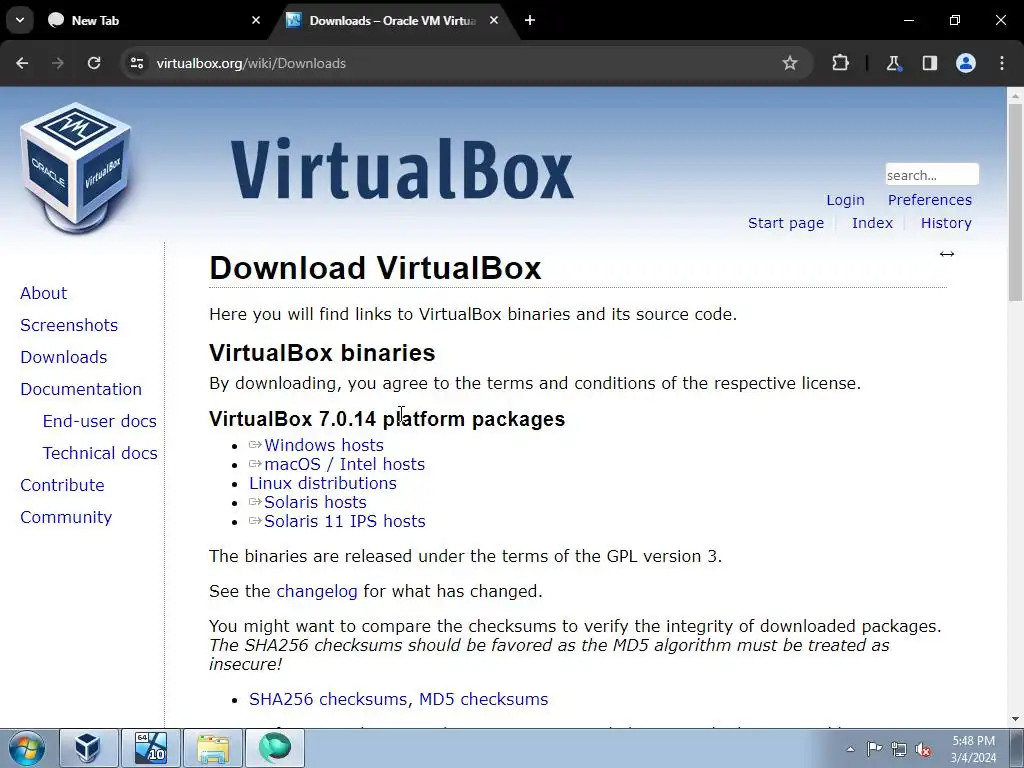Open site information icon in address bar
Screen dimensions: 1024x768
(137, 63)
